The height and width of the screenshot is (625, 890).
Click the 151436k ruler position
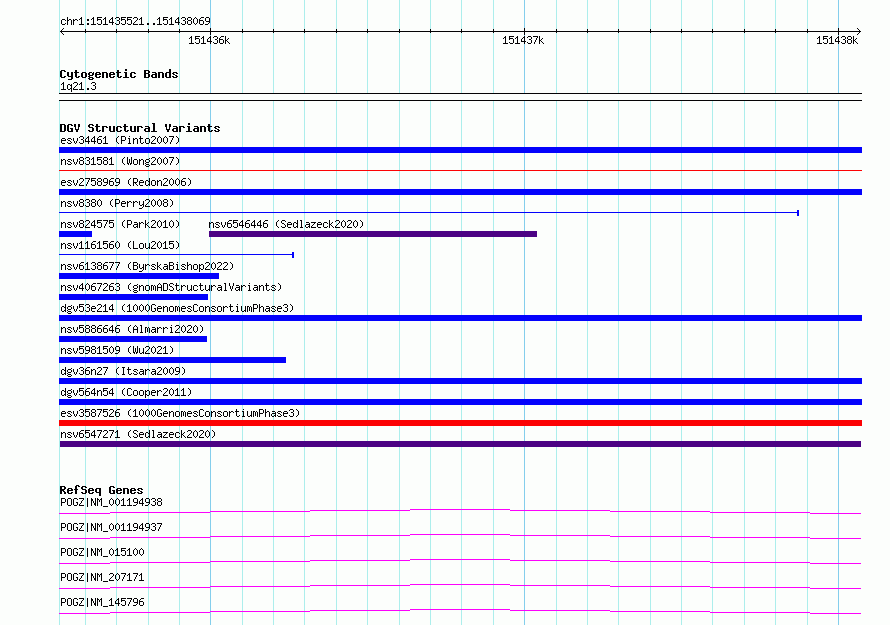(209, 40)
